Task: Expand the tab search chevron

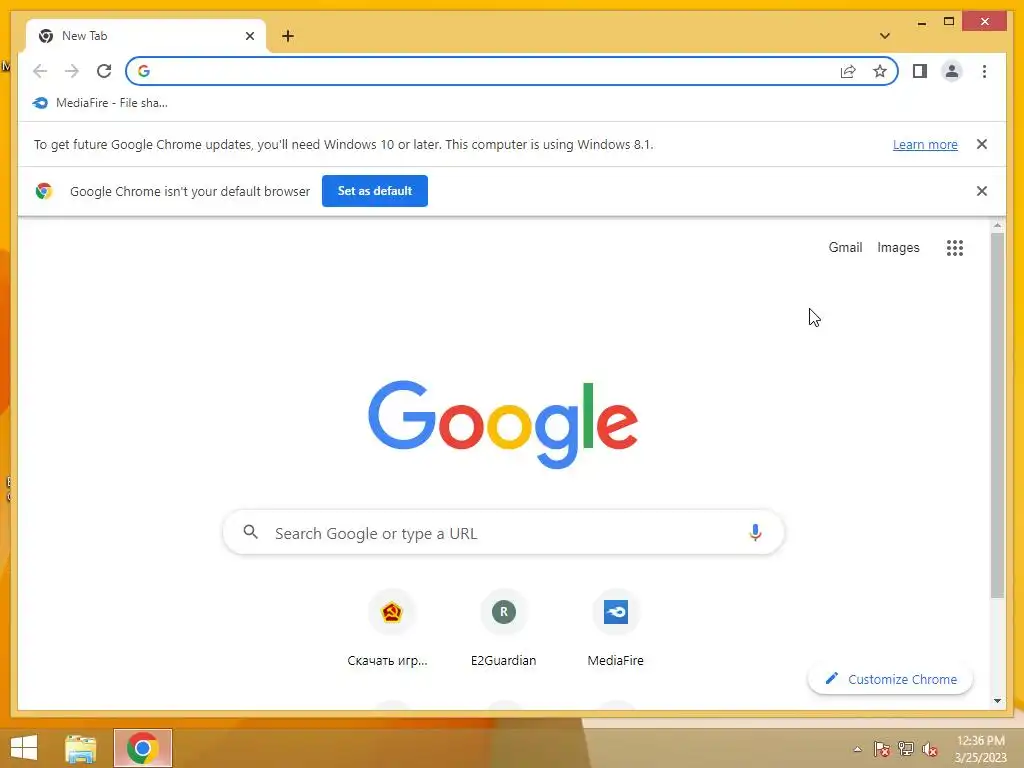Action: pos(885,36)
